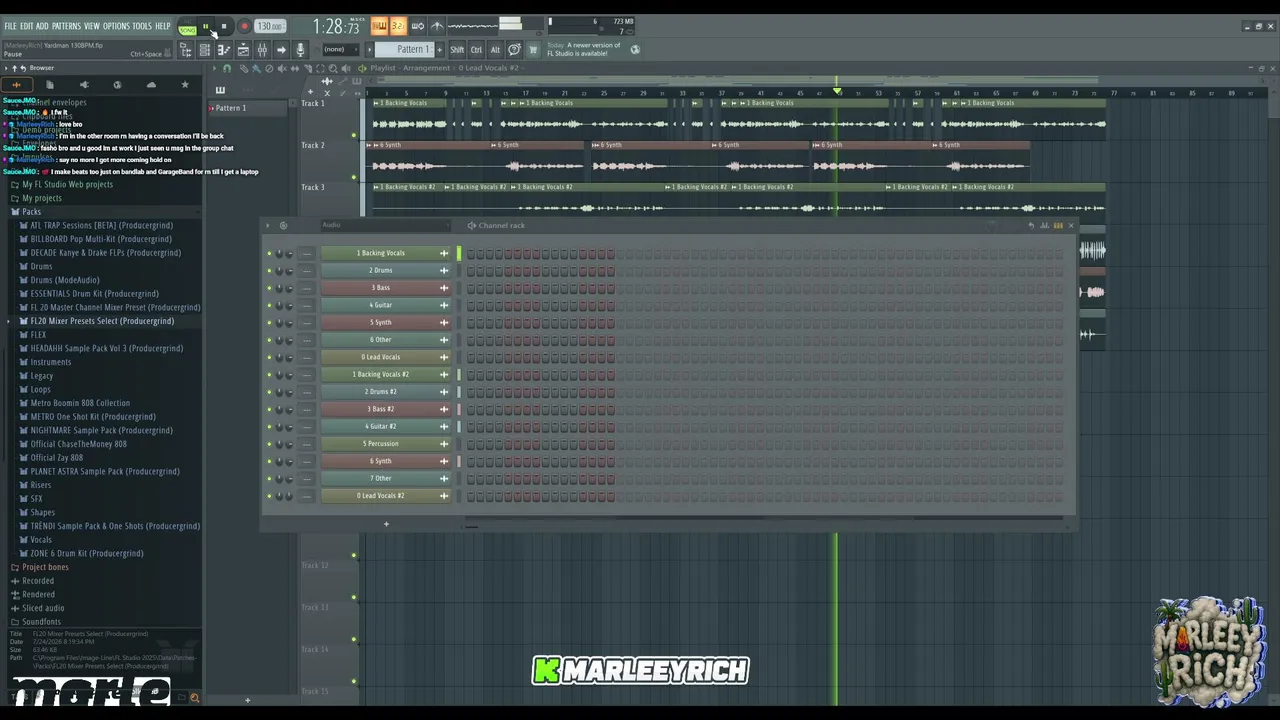The width and height of the screenshot is (1280, 720).
Task: Toggle the Track 1 mute LED in playlist
Action: (353, 135)
